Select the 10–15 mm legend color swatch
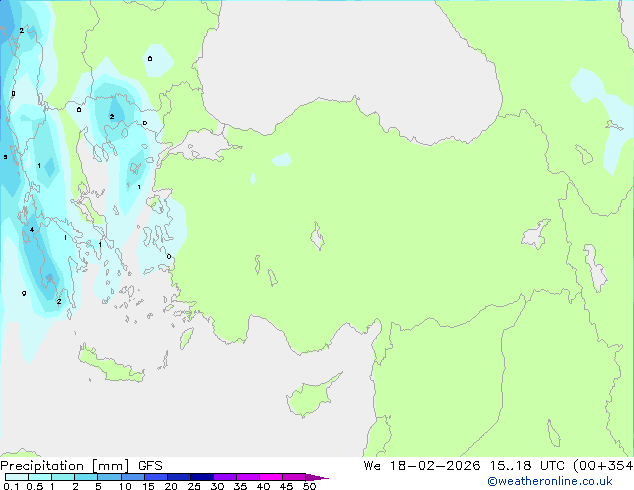This screenshot has width=634, height=490. click(x=132, y=477)
